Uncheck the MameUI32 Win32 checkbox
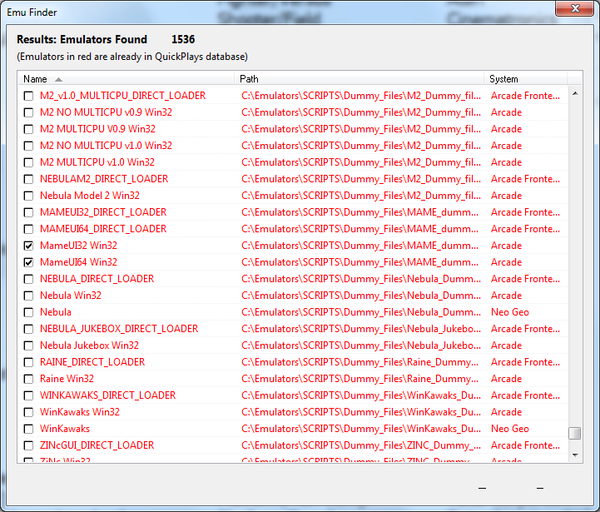Screen dimensions: 600x512 coord(29,245)
